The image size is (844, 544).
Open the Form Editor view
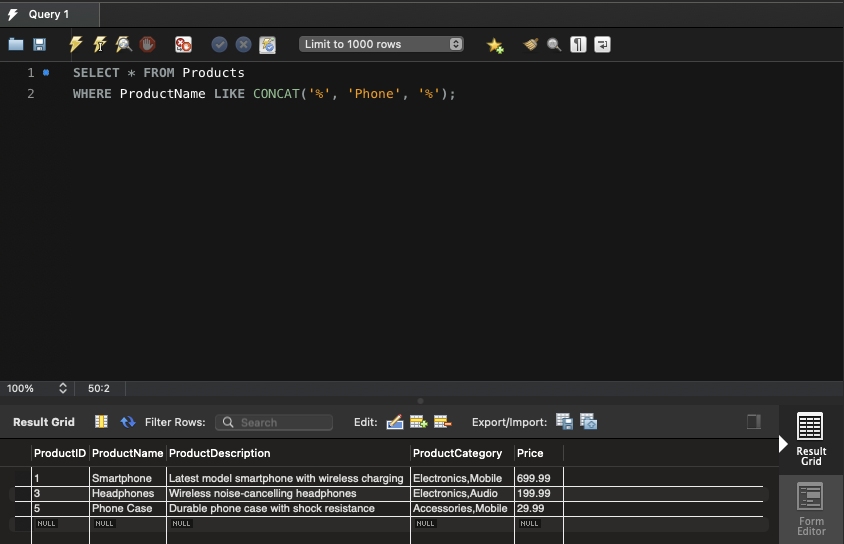click(x=811, y=508)
